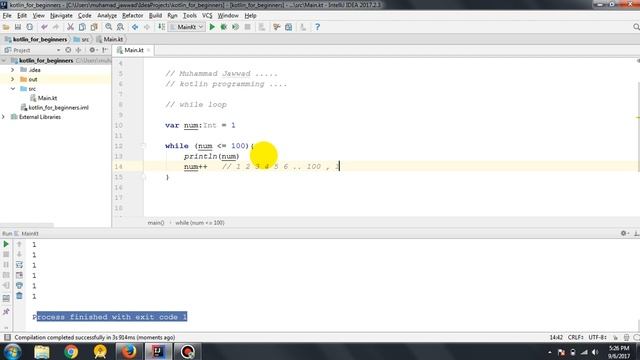Viewport: 640px width, 360px height.
Task: Expand the out folder
Action: tap(12, 79)
